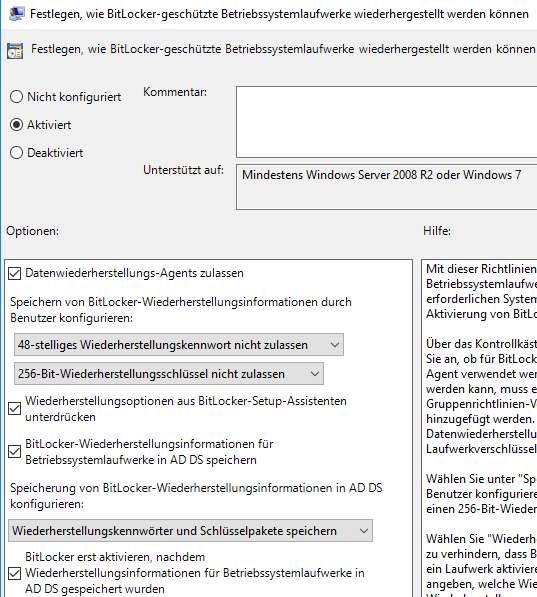537x597 pixels.
Task: Select the 'Deaktiviert' radio button
Action: (x=16, y=153)
